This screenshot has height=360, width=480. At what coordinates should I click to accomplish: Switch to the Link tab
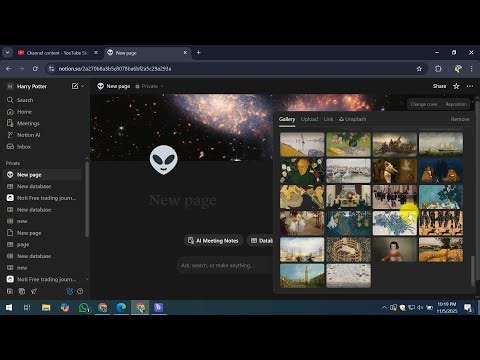(x=328, y=119)
